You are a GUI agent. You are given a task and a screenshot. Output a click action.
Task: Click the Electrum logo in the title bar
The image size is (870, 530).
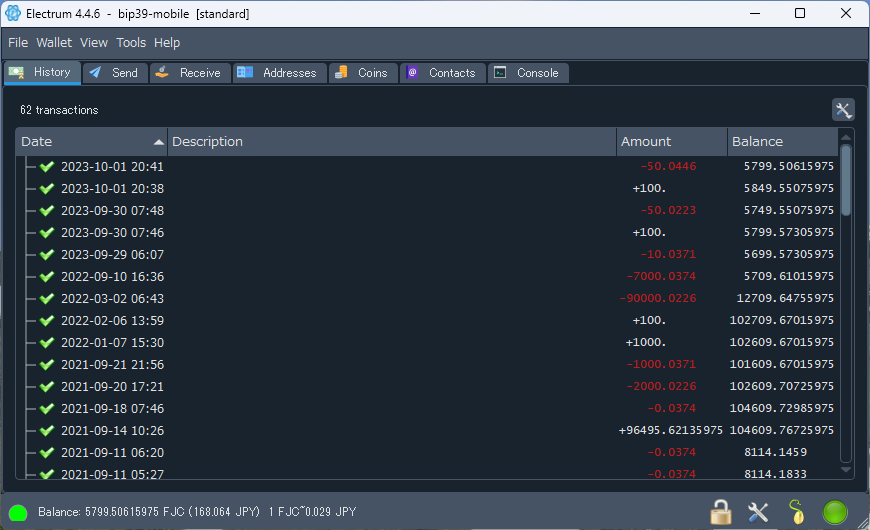(13, 13)
